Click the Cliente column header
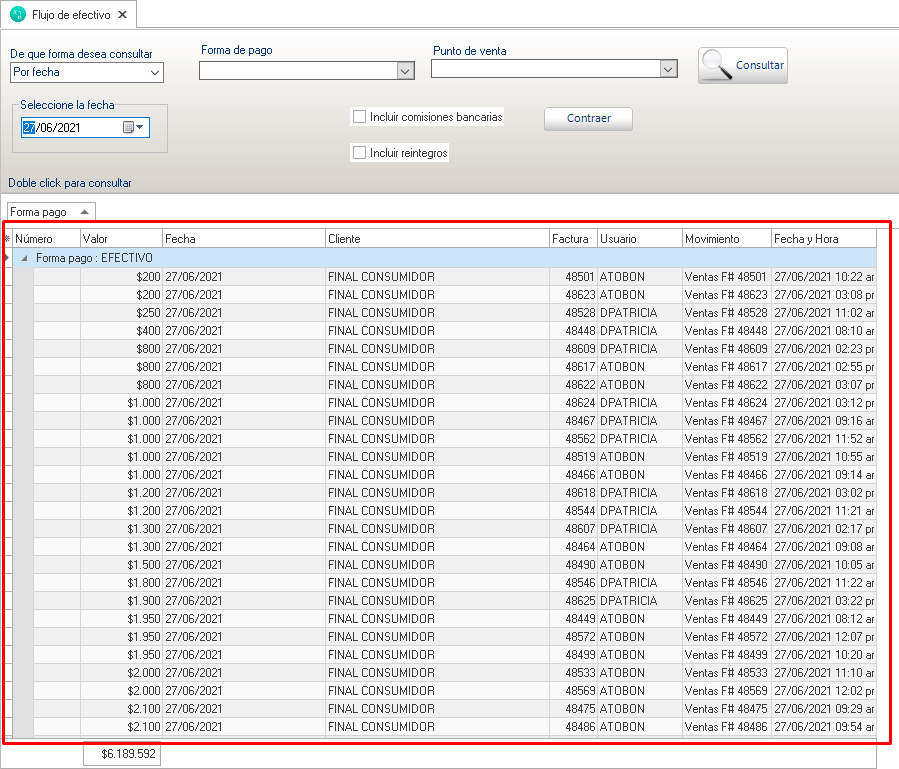899x769 pixels. click(436, 239)
